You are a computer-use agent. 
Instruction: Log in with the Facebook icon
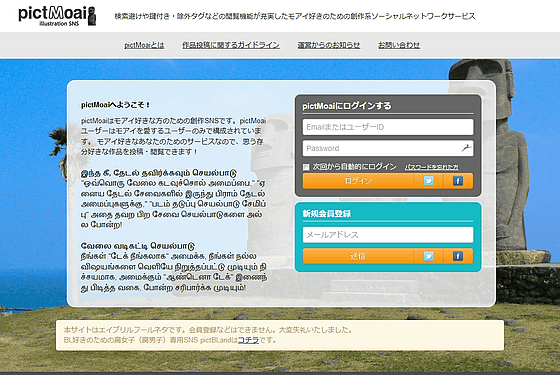458,181
